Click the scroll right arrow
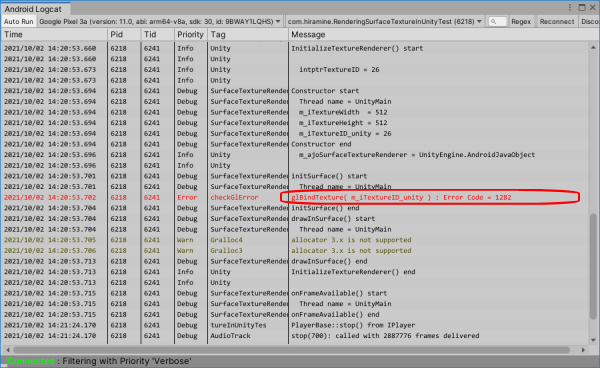 (583, 350)
